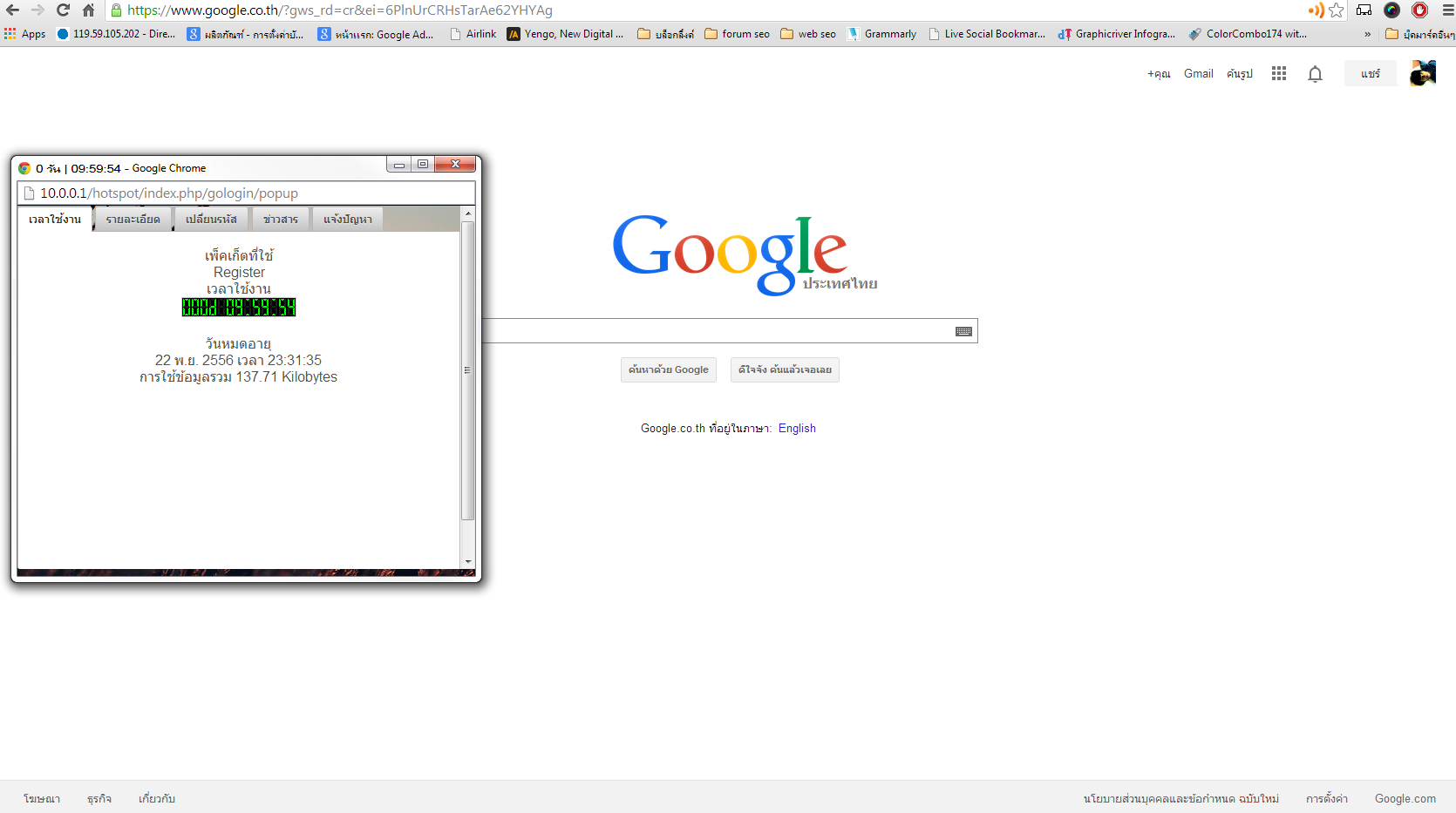Expand the บล็อกลิ้งค์ bookmark folder
The height and width of the screenshot is (813, 1456).
tap(665, 34)
